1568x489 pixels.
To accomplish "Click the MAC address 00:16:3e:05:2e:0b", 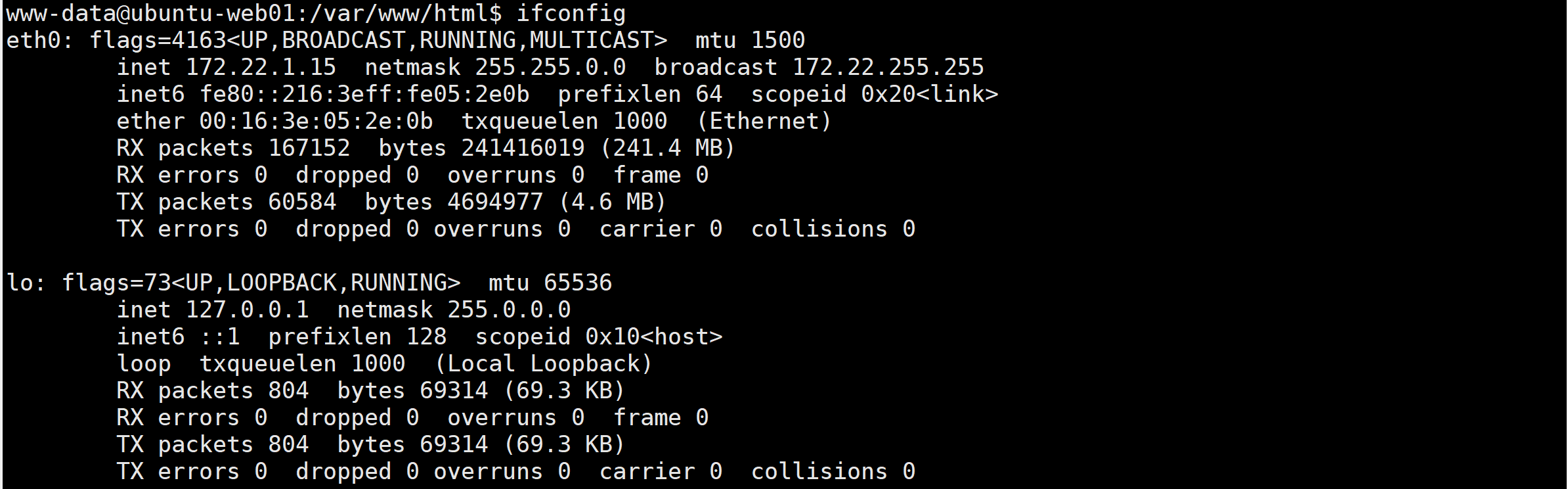I will coord(316,122).
